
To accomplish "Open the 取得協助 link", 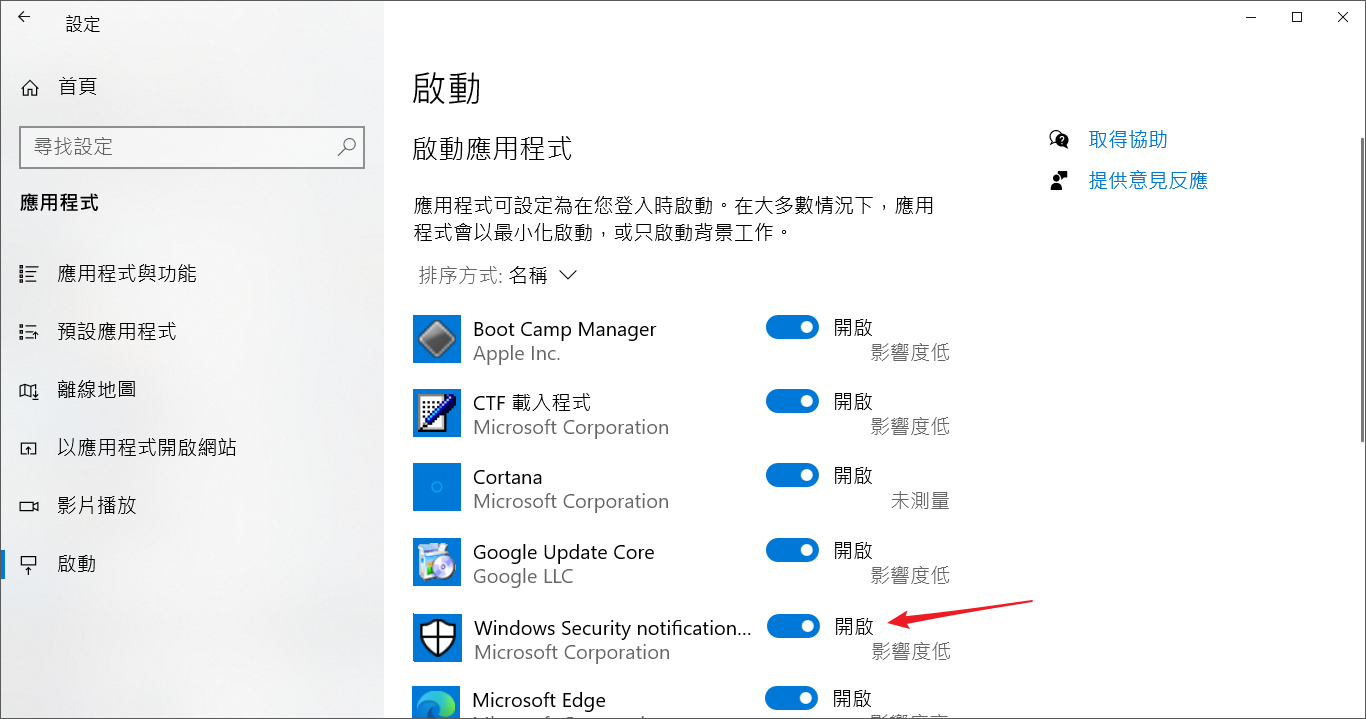I will [x=1128, y=139].
